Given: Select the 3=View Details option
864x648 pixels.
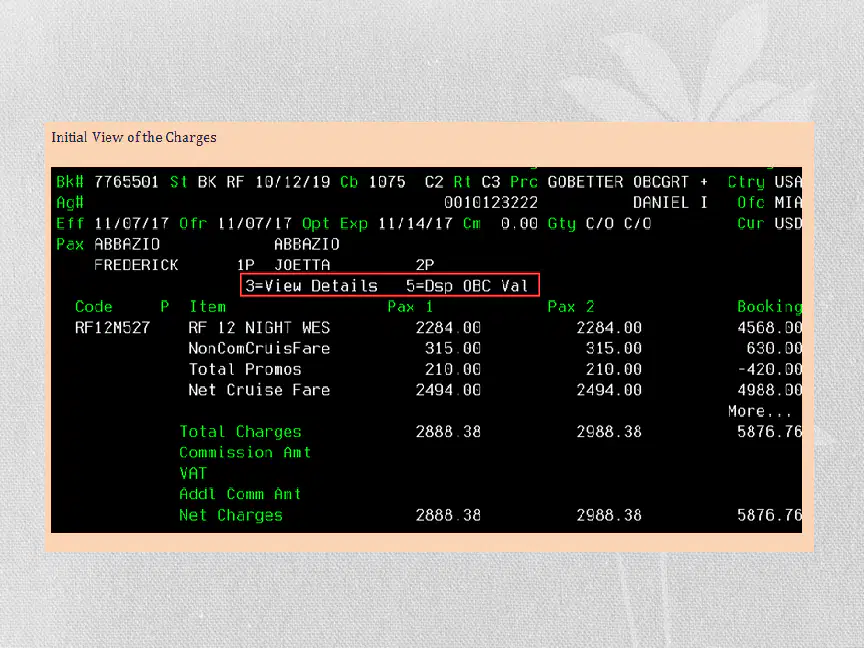Looking at the screenshot, I should (311, 286).
